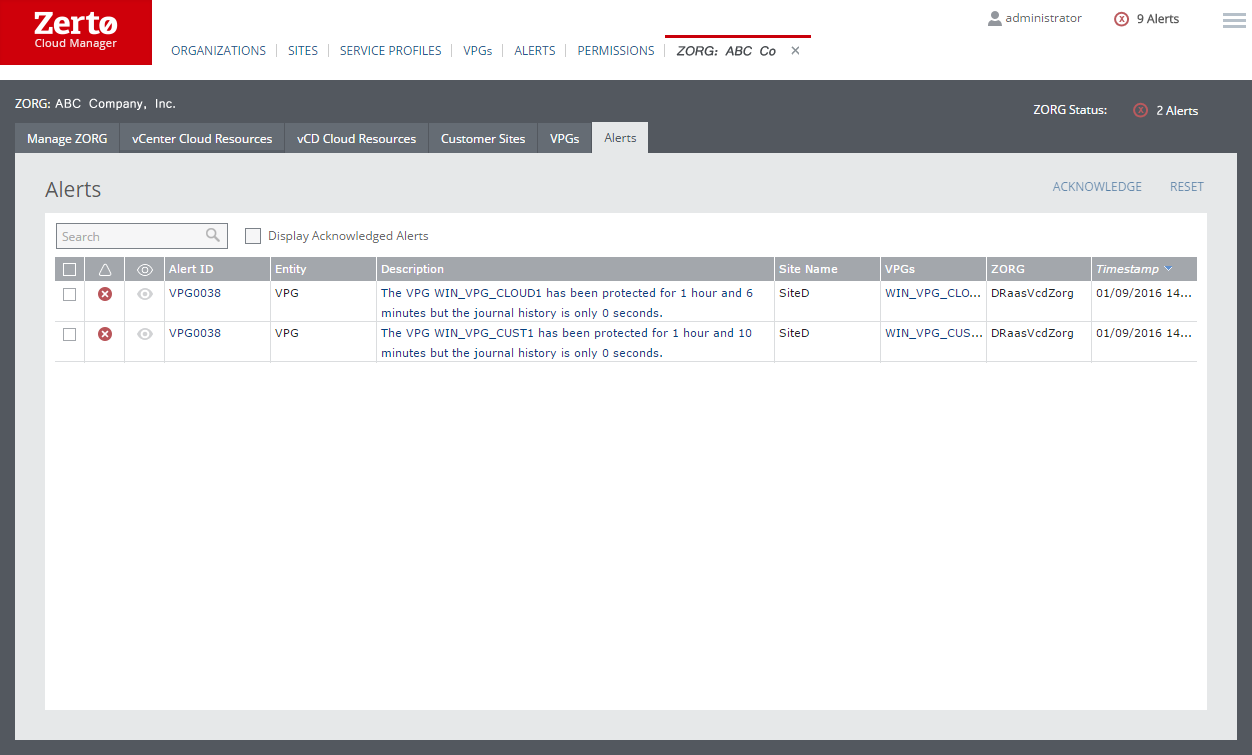Click the WIN_VPG_CUST1 alert description
Viewport: 1252px width, 755px height.
pos(566,343)
